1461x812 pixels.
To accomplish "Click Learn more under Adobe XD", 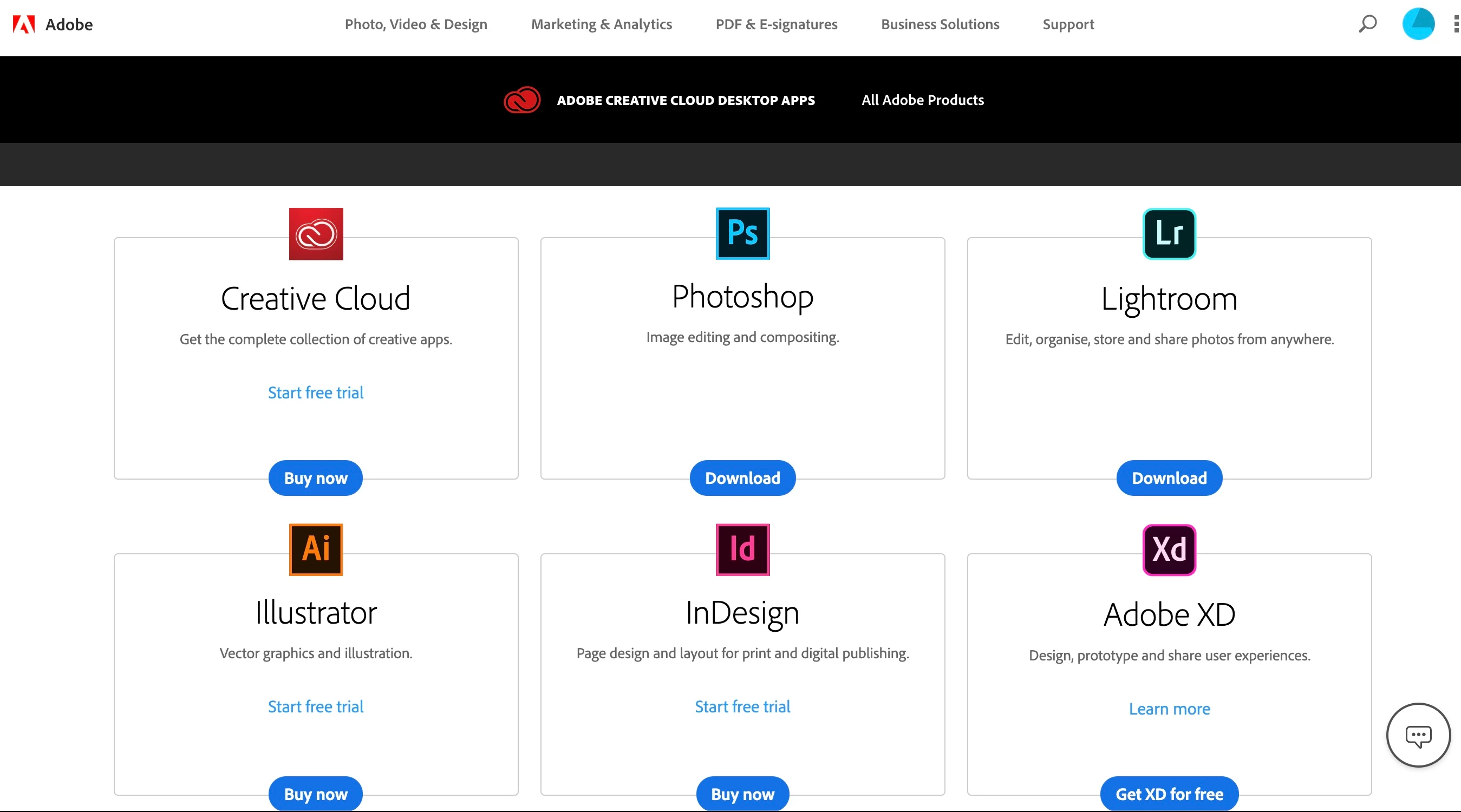I will pyautogui.click(x=1169, y=709).
